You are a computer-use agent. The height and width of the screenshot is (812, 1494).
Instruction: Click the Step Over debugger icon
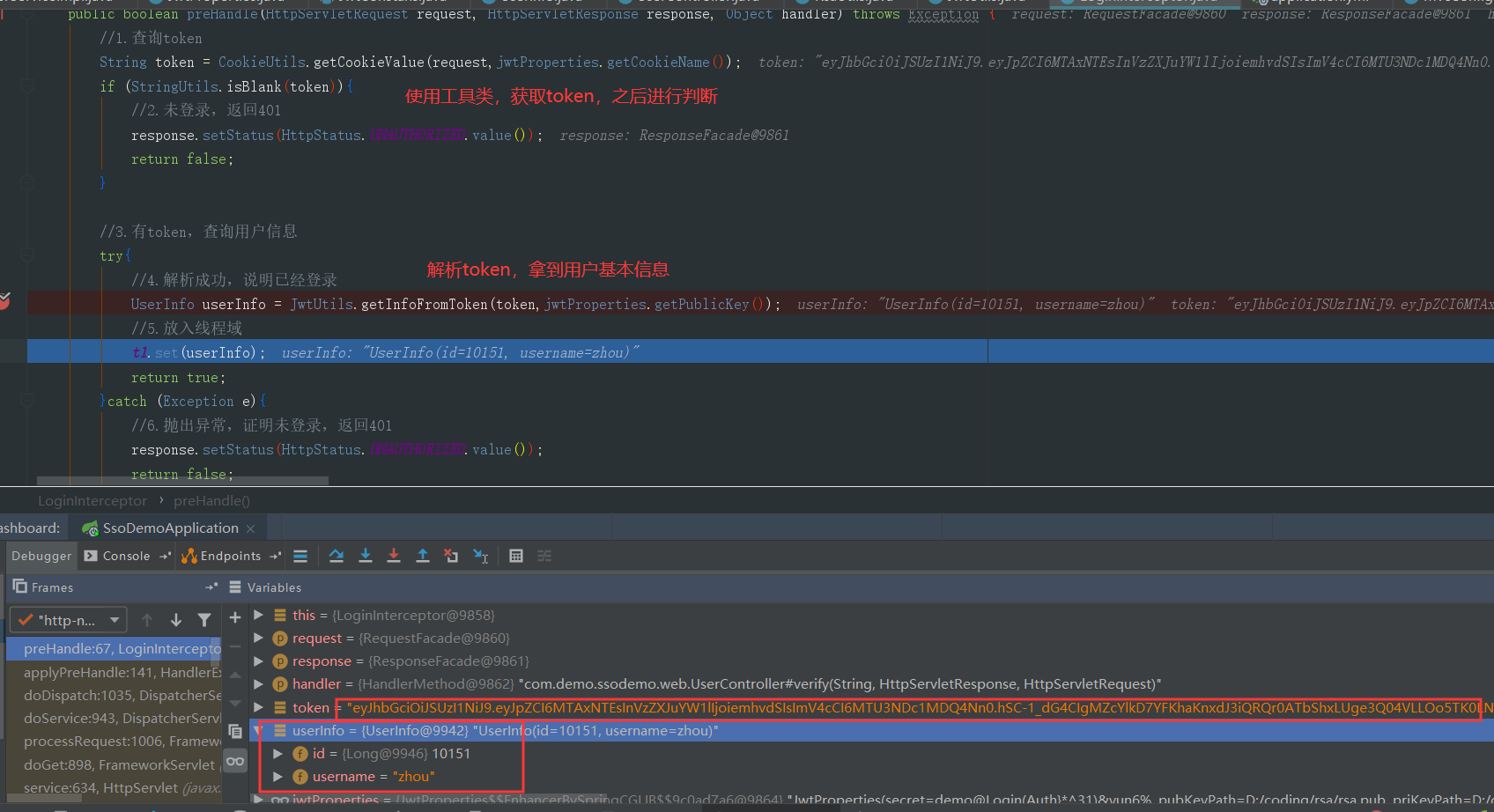point(337,556)
